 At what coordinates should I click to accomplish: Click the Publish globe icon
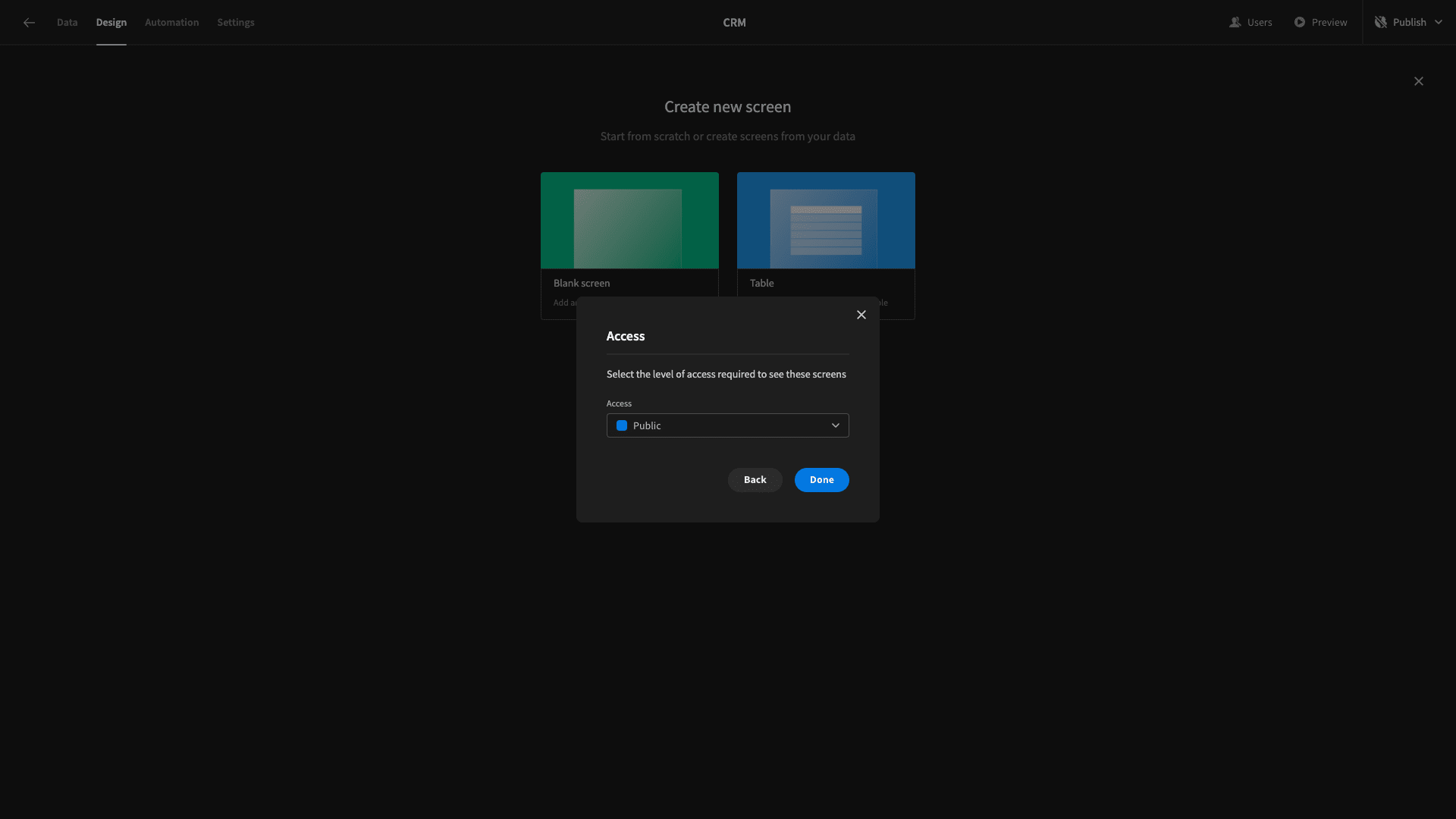pyautogui.click(x=1381, y=23)
